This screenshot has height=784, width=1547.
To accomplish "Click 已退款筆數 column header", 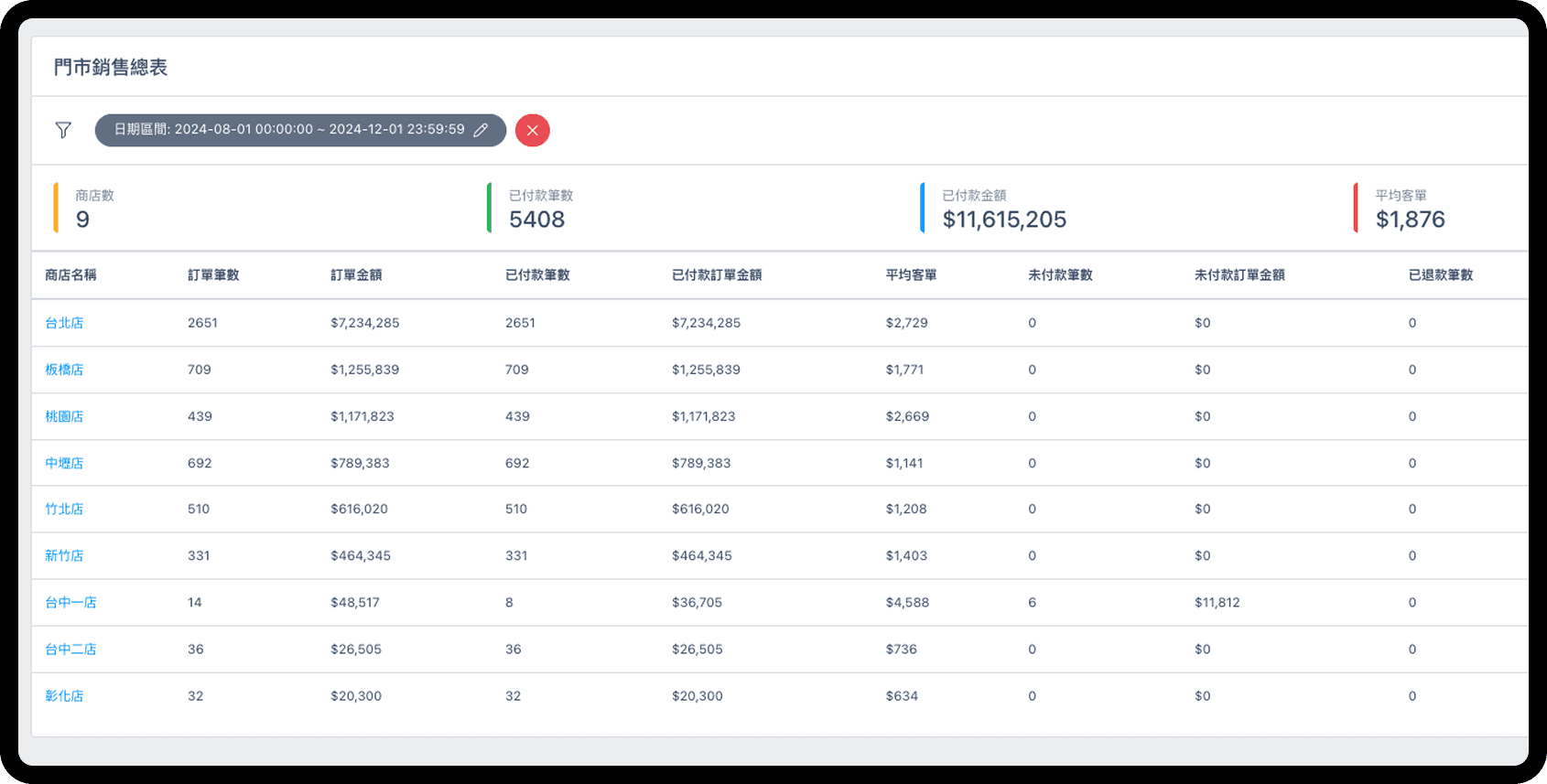I will [1440, 274].
